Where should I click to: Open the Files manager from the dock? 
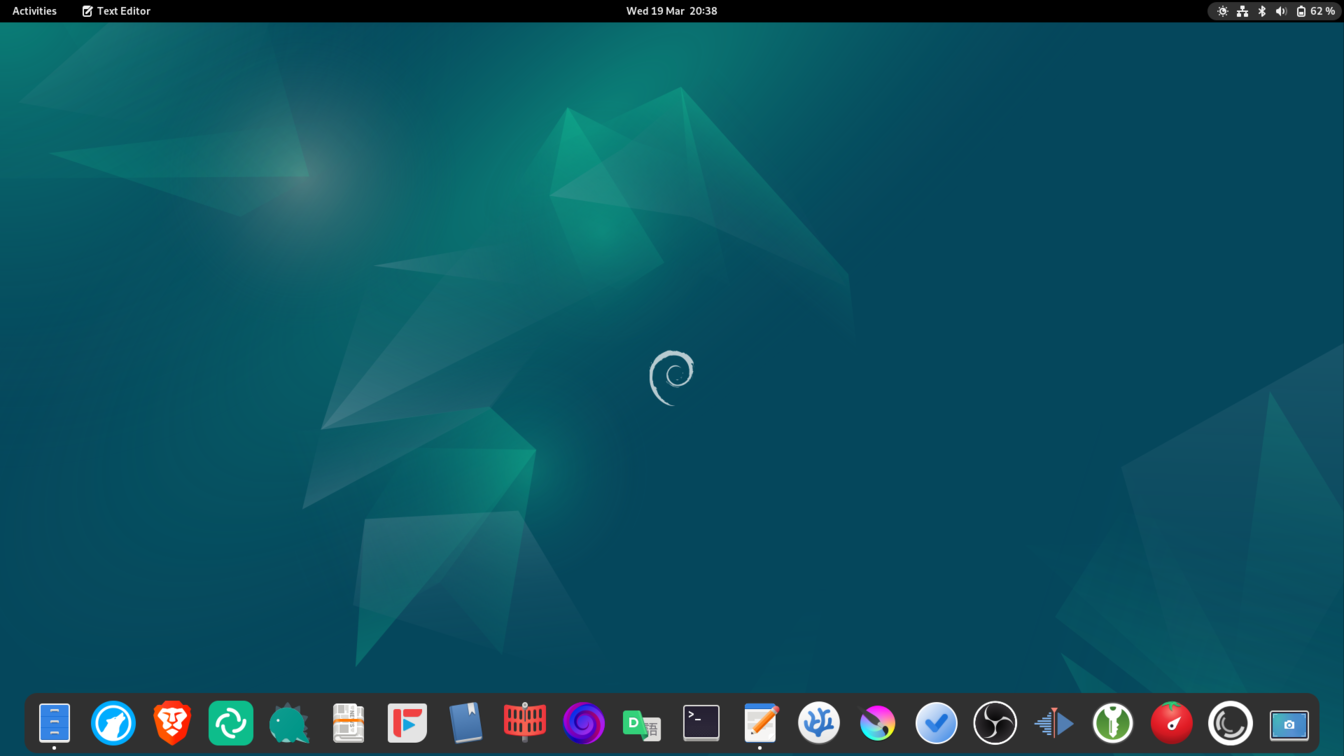tap(54, 722)
